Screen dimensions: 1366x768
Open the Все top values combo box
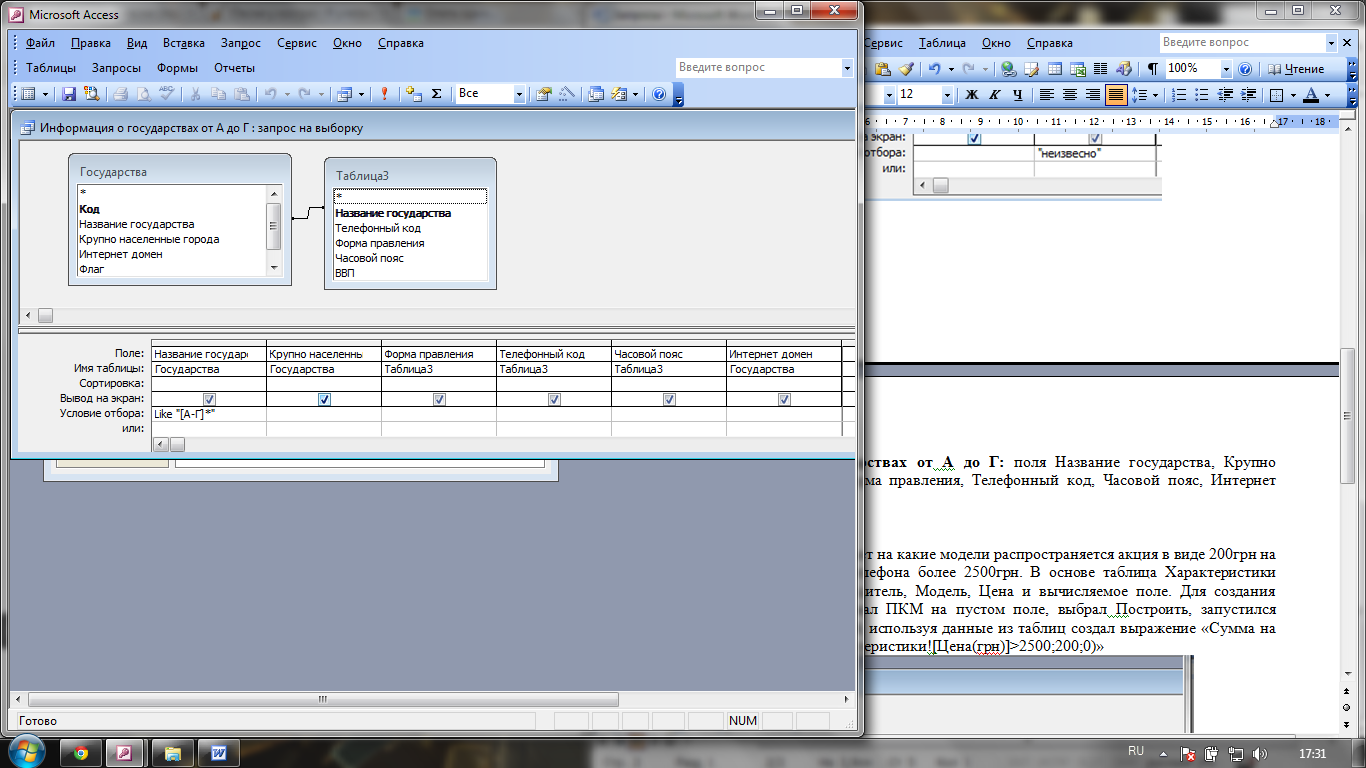pyautogui.click(x=519, y=94)
